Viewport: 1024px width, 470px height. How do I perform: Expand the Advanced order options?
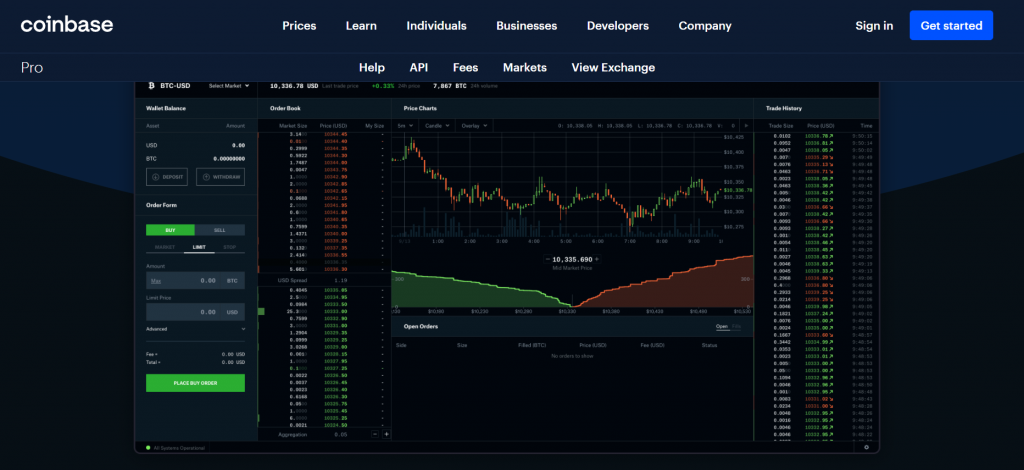195,329
